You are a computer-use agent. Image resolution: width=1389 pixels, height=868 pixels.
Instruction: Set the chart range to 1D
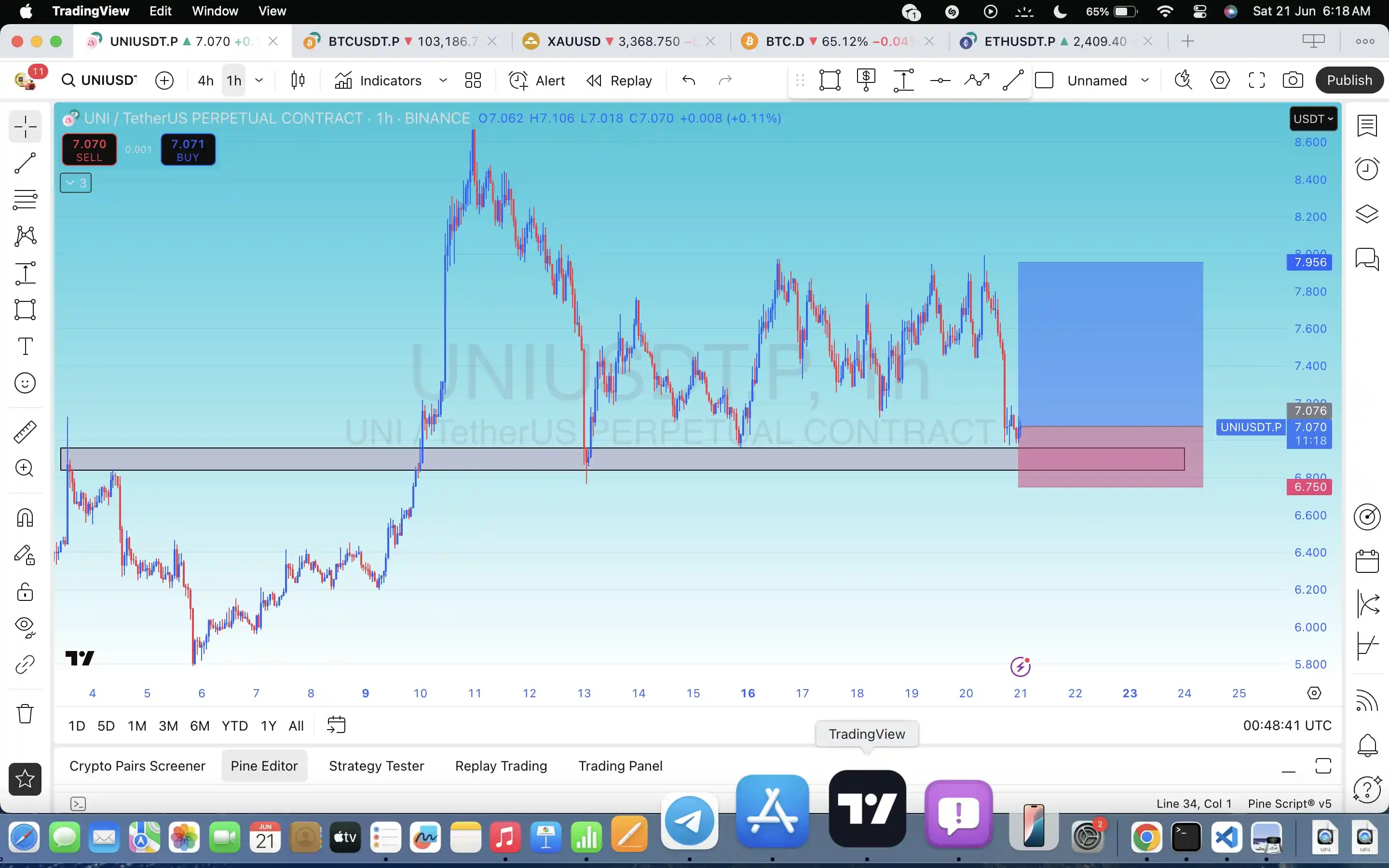pyautogui.click(x=76, y=726)
